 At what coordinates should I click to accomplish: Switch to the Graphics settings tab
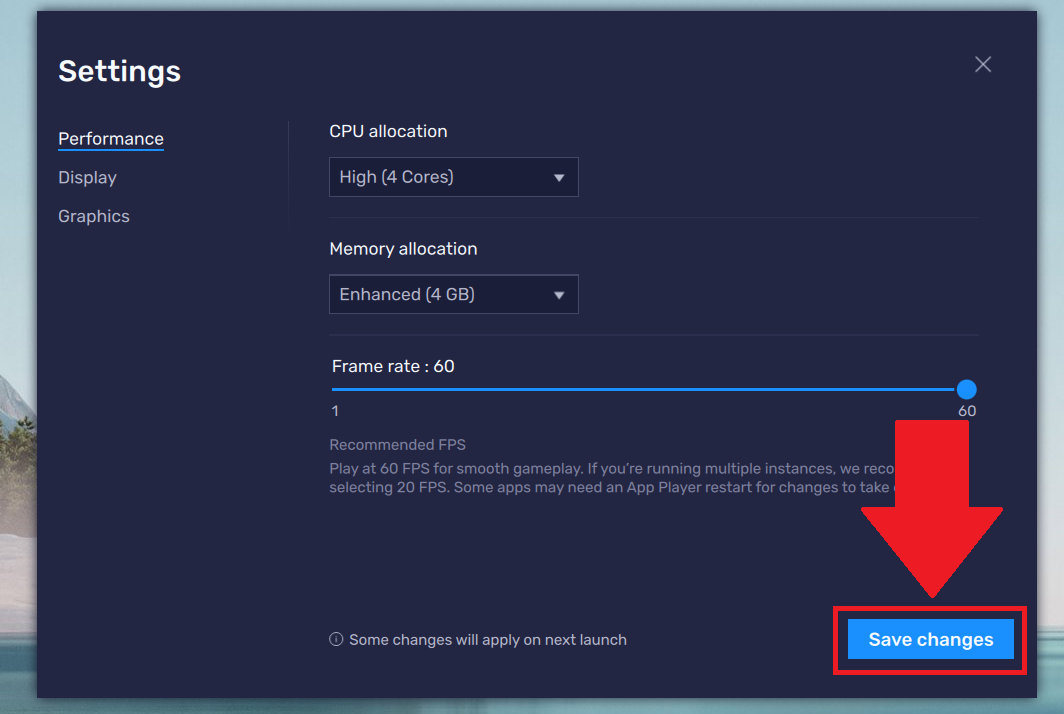[93, 216]
